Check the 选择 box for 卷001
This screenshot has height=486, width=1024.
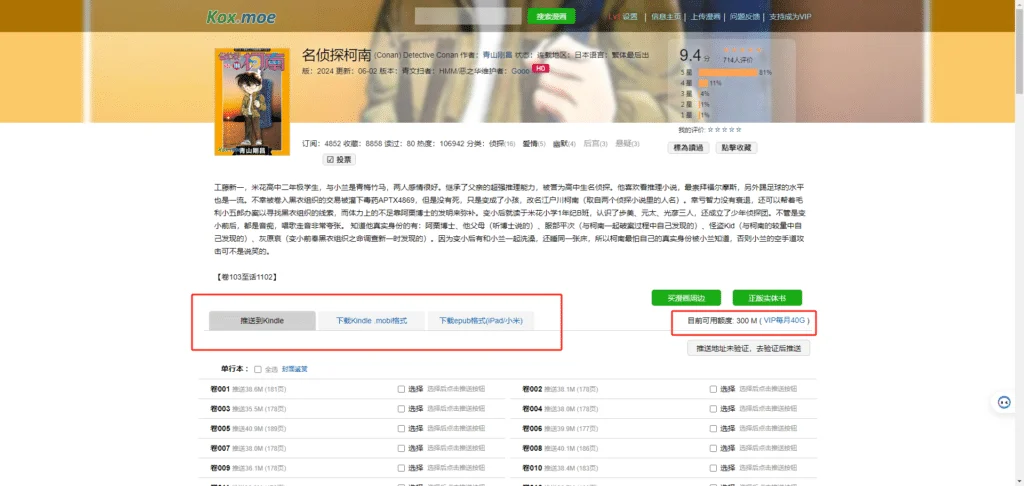tap(401, 389)
